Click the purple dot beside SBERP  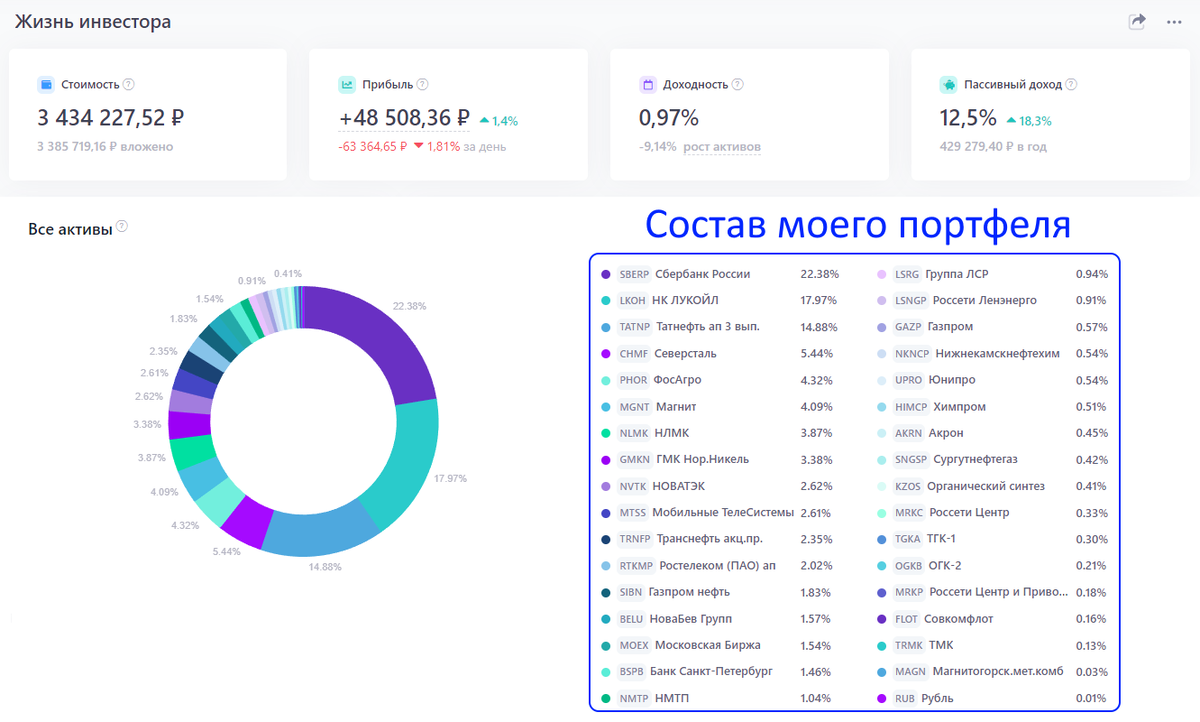(x=606, y=274)
